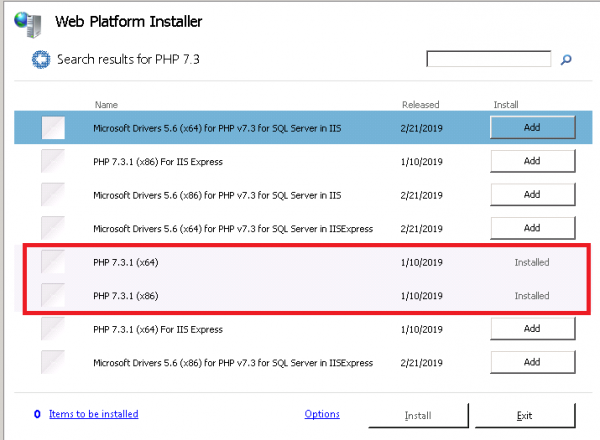The height and width of the screenshot is (440, 600).
Task: Click Installed status for PHP 7.3.1 (x64)
Action: click(x=532, y=262)
